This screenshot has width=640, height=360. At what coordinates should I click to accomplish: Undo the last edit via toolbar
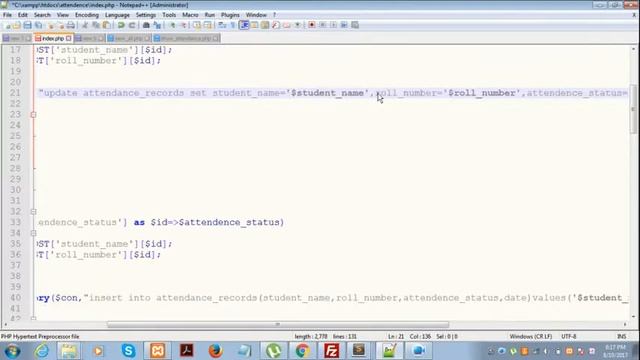[121, 25]
